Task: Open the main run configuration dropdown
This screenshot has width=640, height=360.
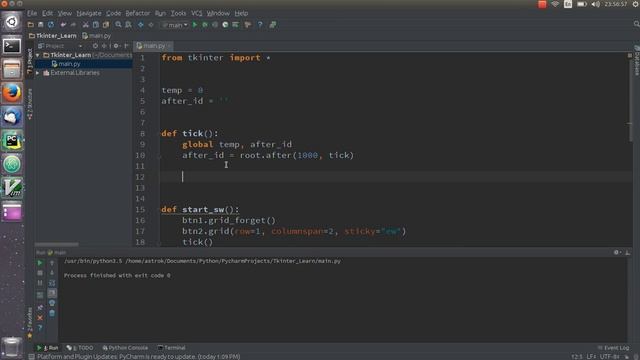Action: [x=175, y=25]
